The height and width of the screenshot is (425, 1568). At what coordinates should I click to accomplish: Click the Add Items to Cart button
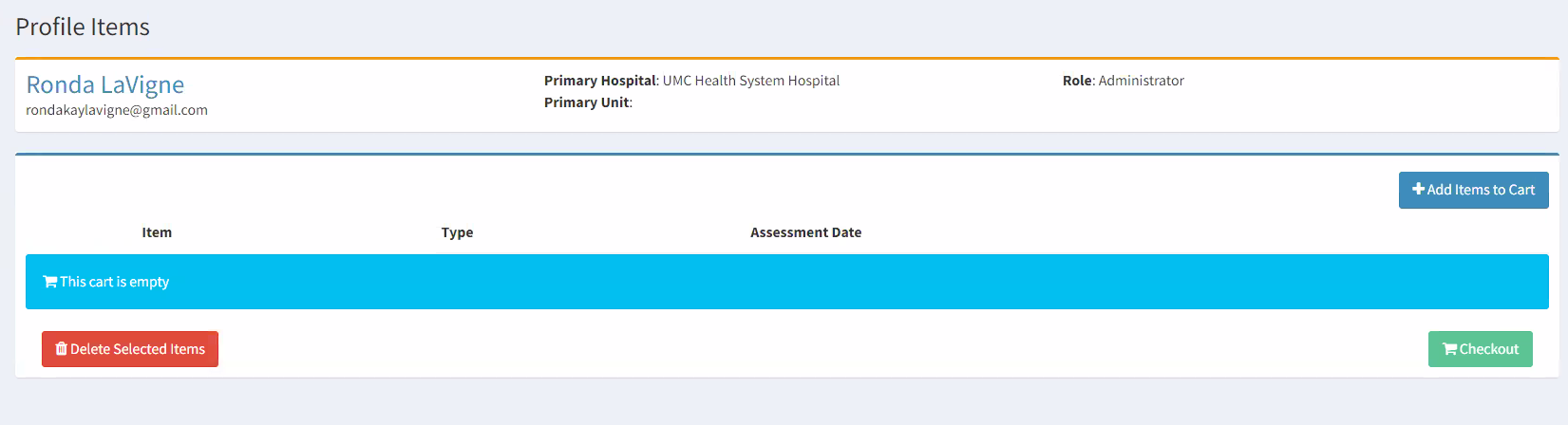click(1473, 190)
